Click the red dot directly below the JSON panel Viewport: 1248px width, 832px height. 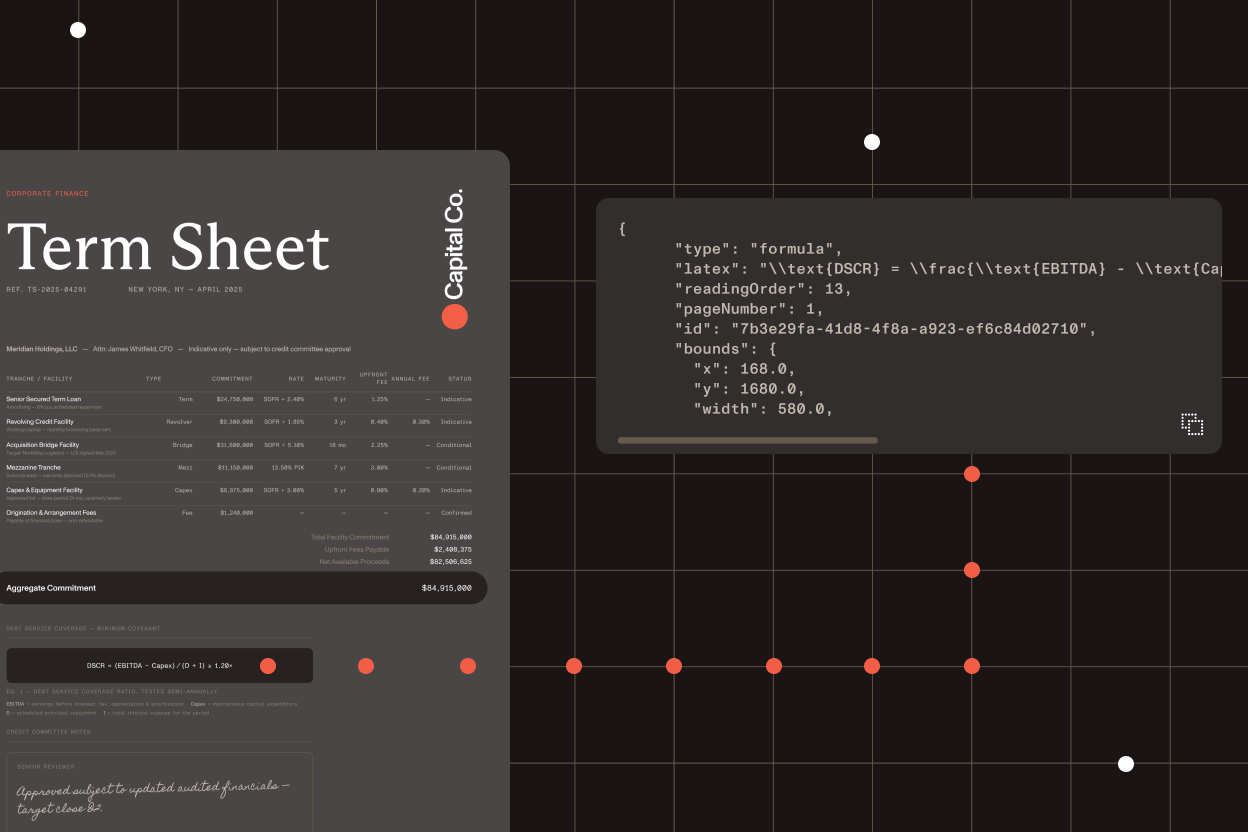971,474
